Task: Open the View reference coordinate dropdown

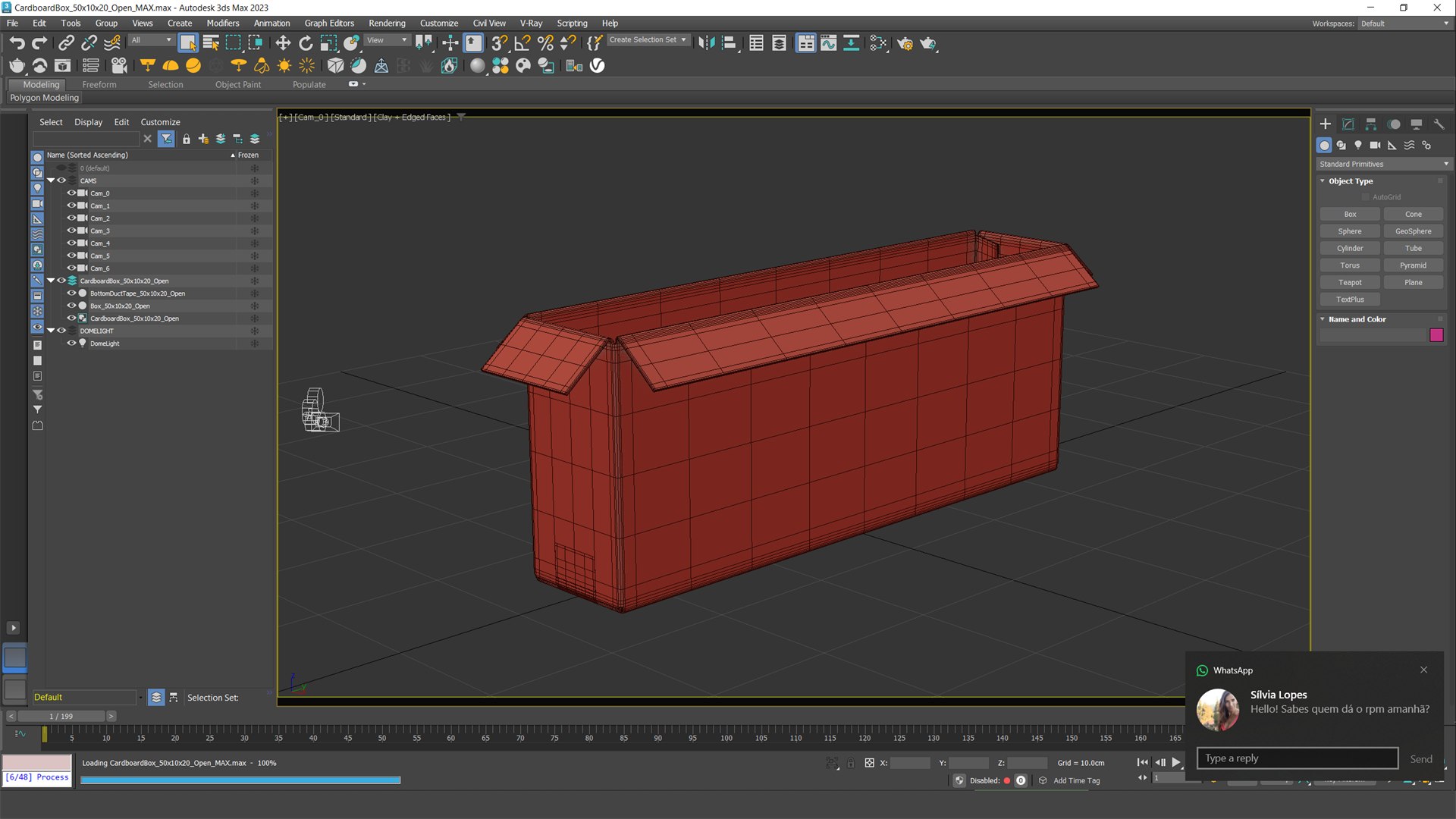Action: 387,40
